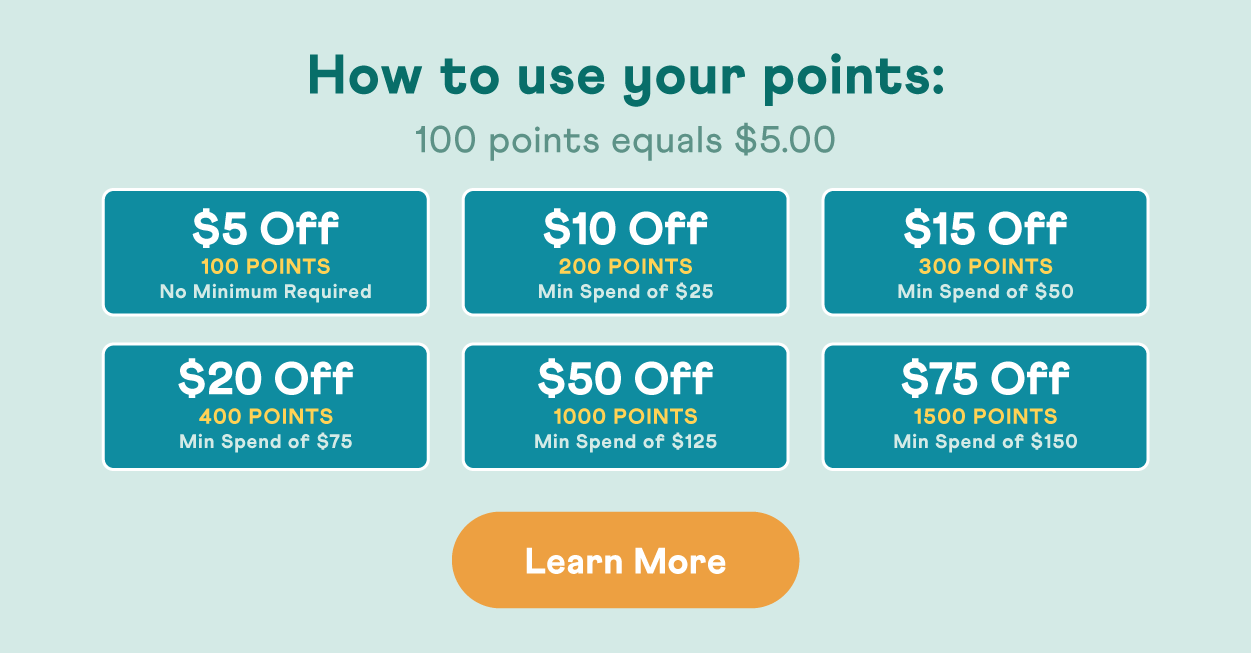Click the yellow 300 POINTS label

(985, 267)
